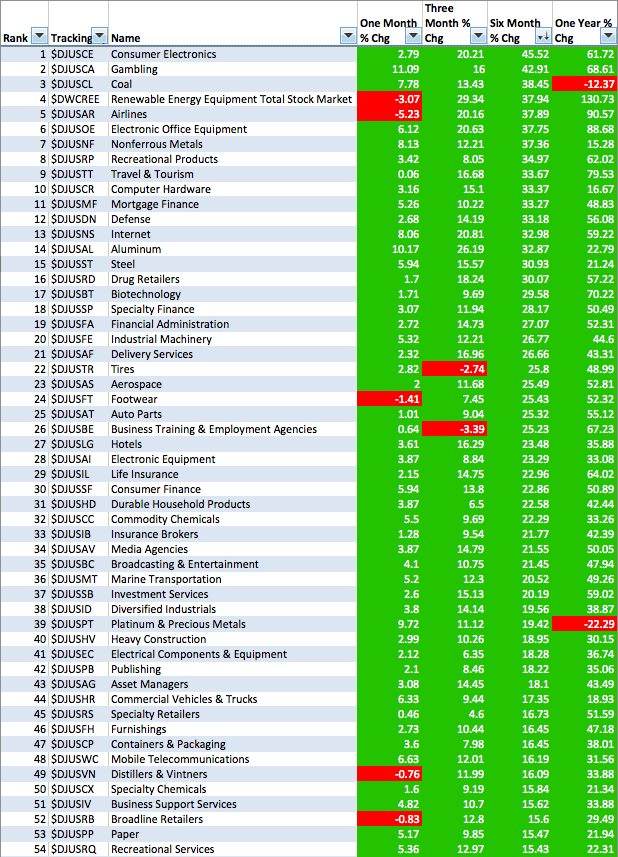Select Commercial Vehicles & Trucks cell
Image resolution: width=618 pixels, height=857 pixels.
point(233,699)
